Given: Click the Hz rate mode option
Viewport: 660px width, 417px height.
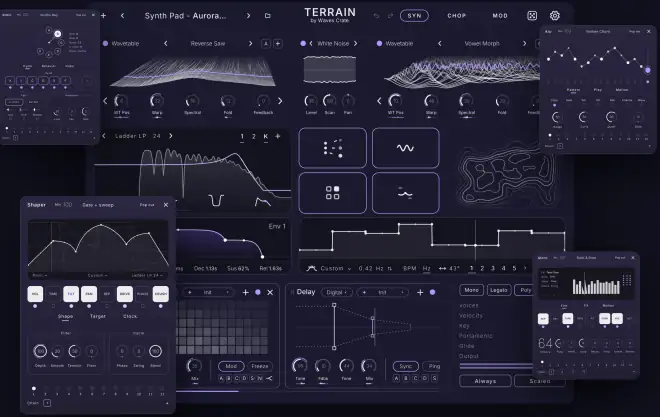Looking at the screenshot, I should point(426,268).
